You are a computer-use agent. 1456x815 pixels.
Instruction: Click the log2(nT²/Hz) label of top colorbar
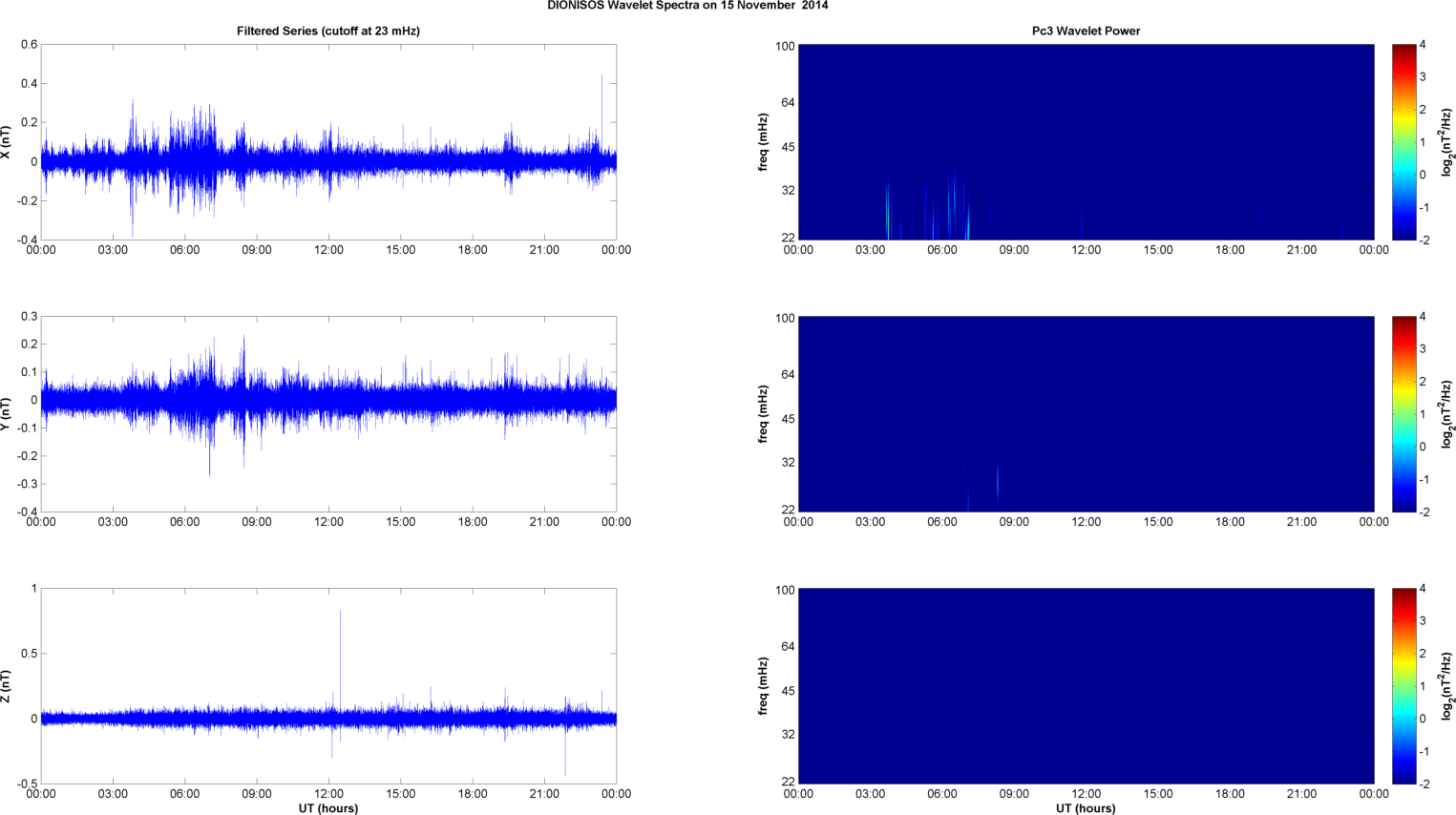coord(1447,142)
